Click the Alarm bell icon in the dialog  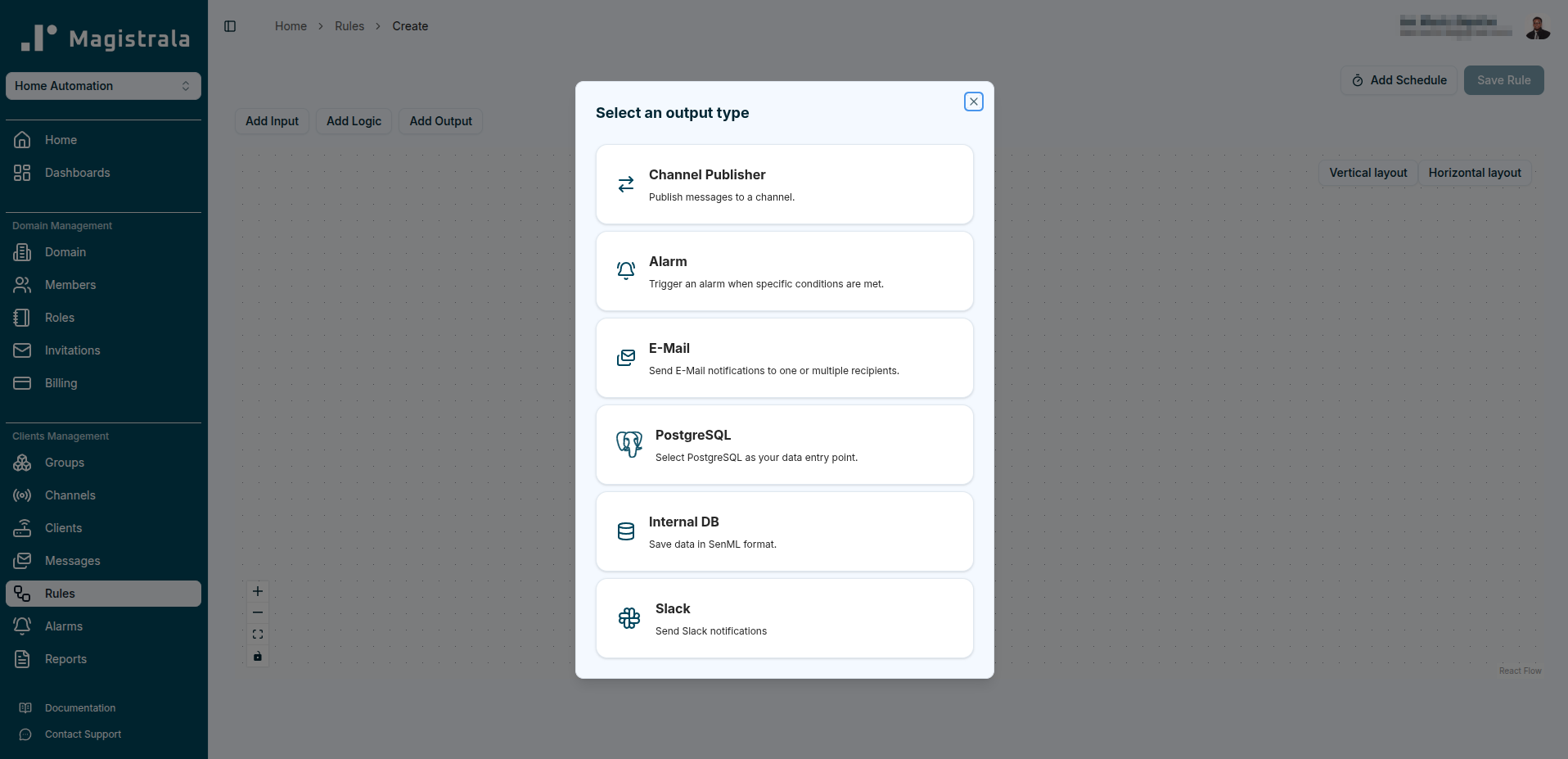[625, 271]
